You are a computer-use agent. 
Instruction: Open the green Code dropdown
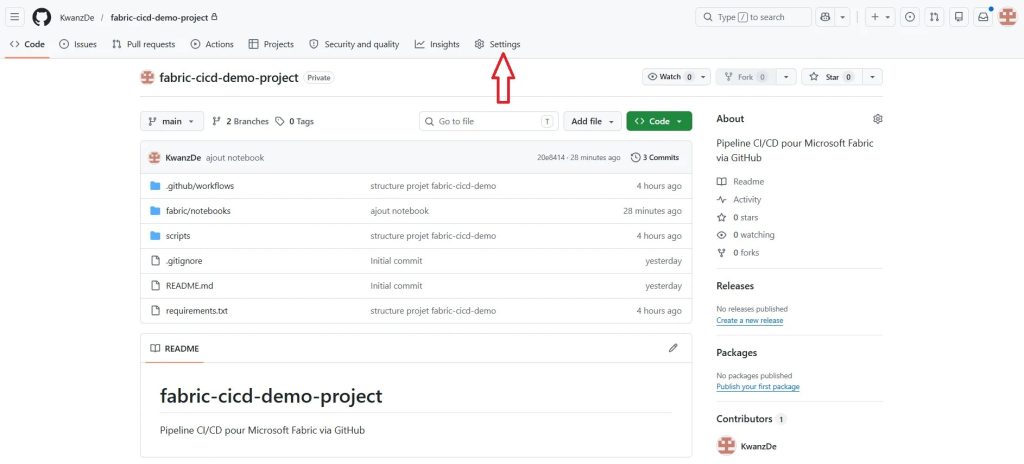659,122
